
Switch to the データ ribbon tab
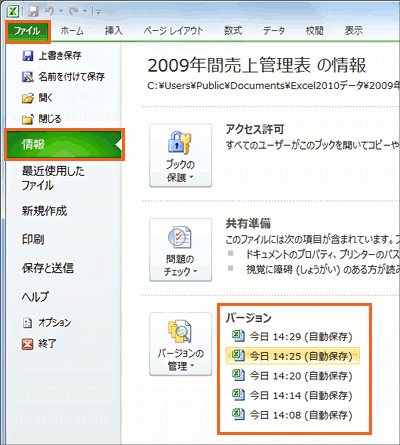point(274,31)
